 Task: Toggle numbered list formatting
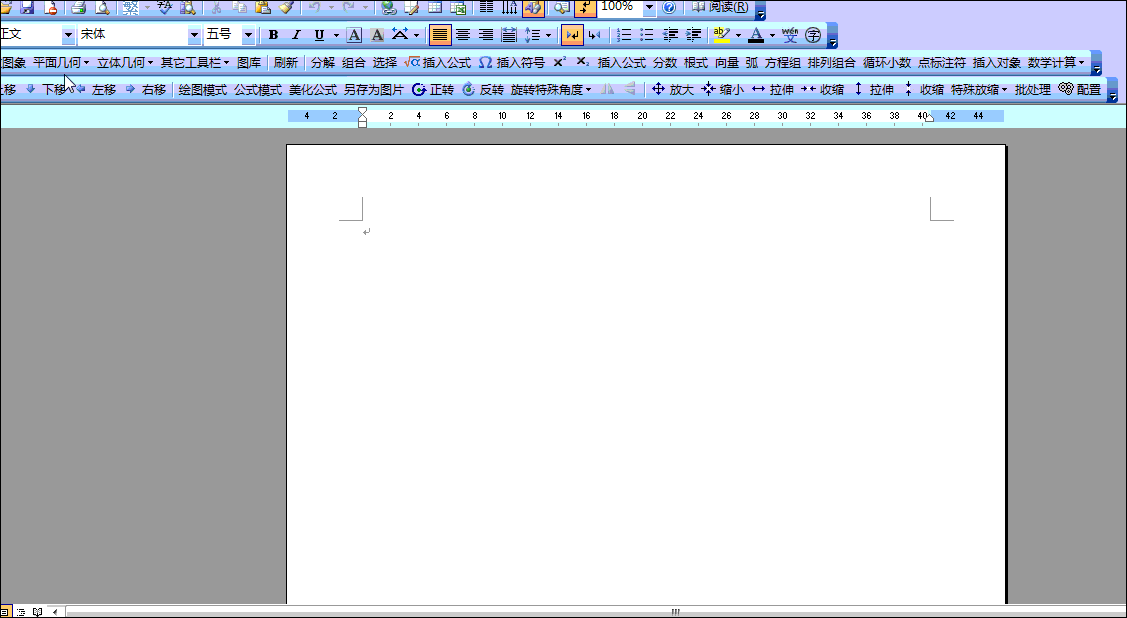625,34
